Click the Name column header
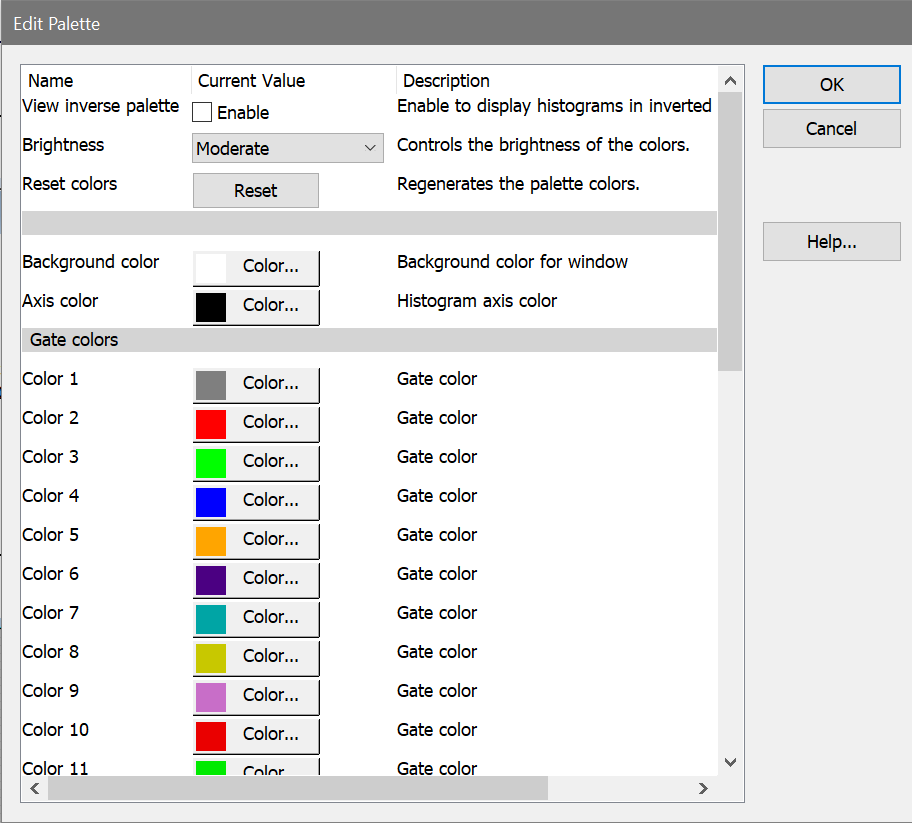 click(51, 81)
